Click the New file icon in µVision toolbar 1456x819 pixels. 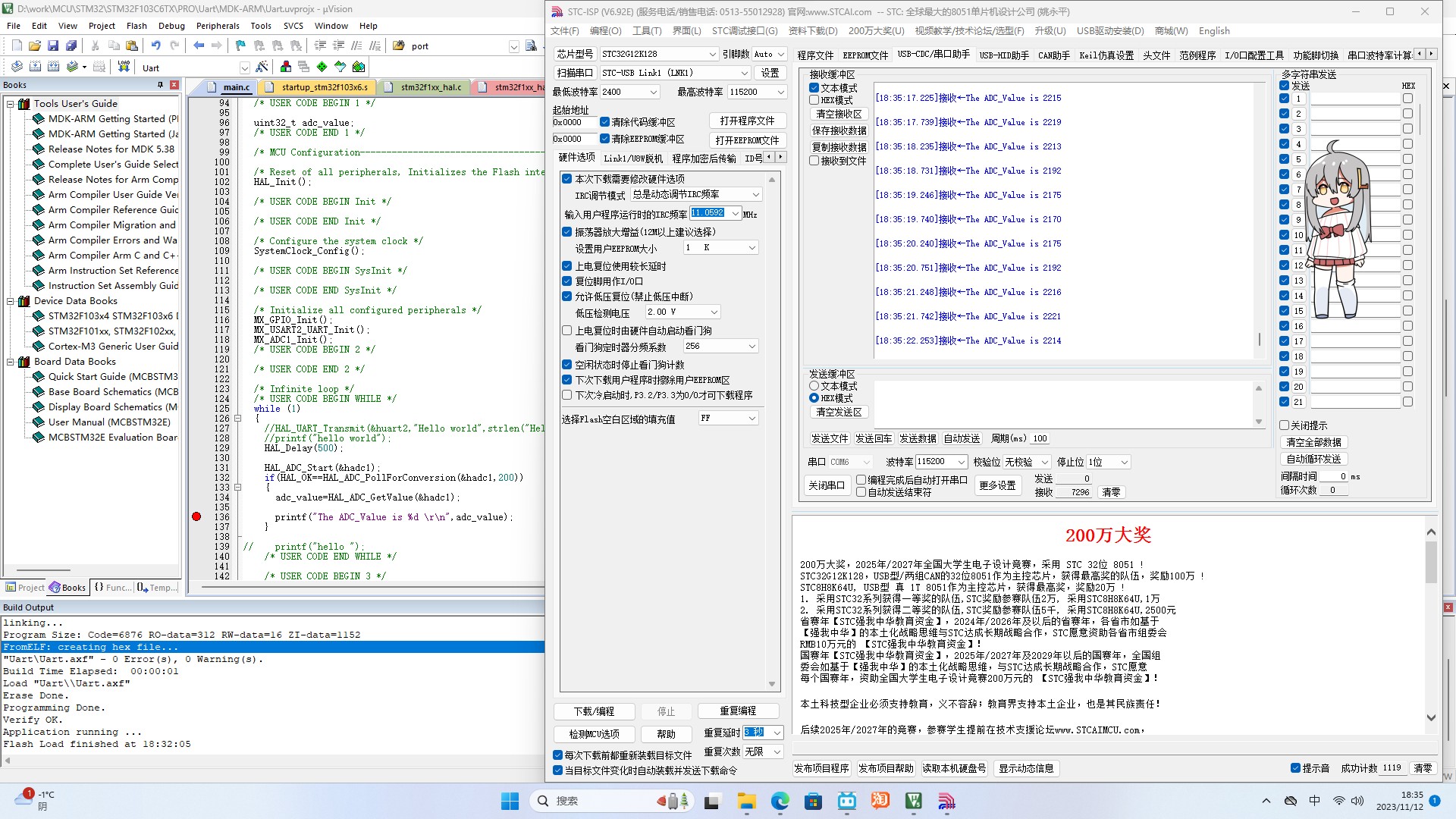[x=17, y=45]
